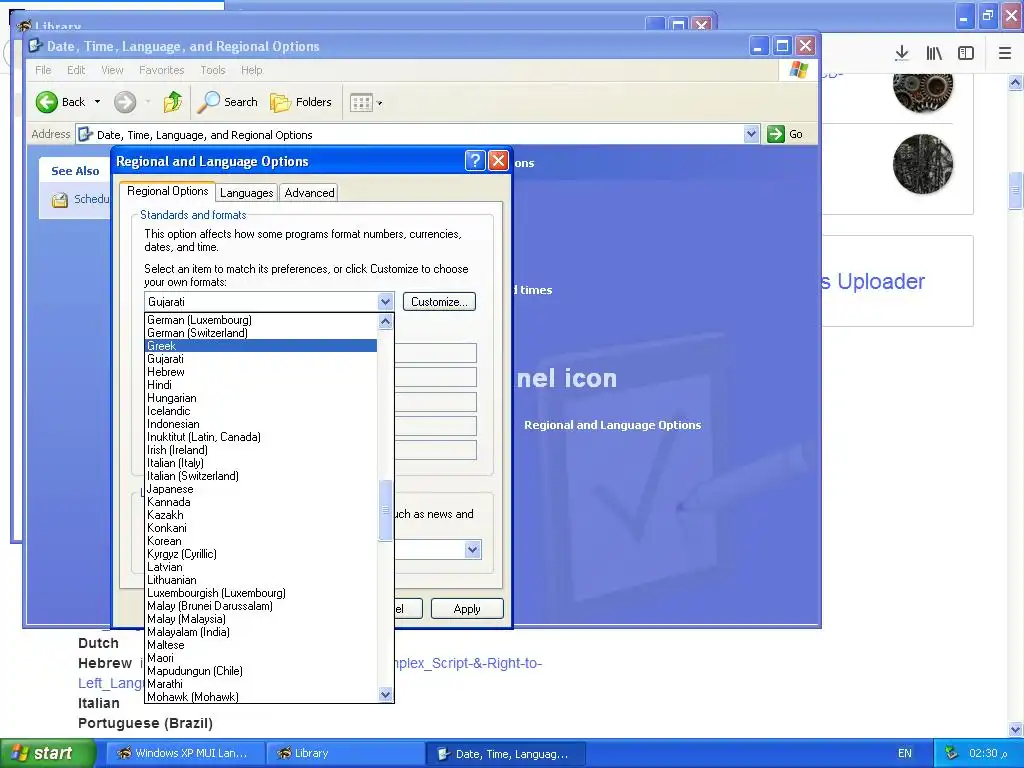This screenshot has width=1024, height=768.
Task: Open the Address bar dropdown arrow
Action: point(751,134)
